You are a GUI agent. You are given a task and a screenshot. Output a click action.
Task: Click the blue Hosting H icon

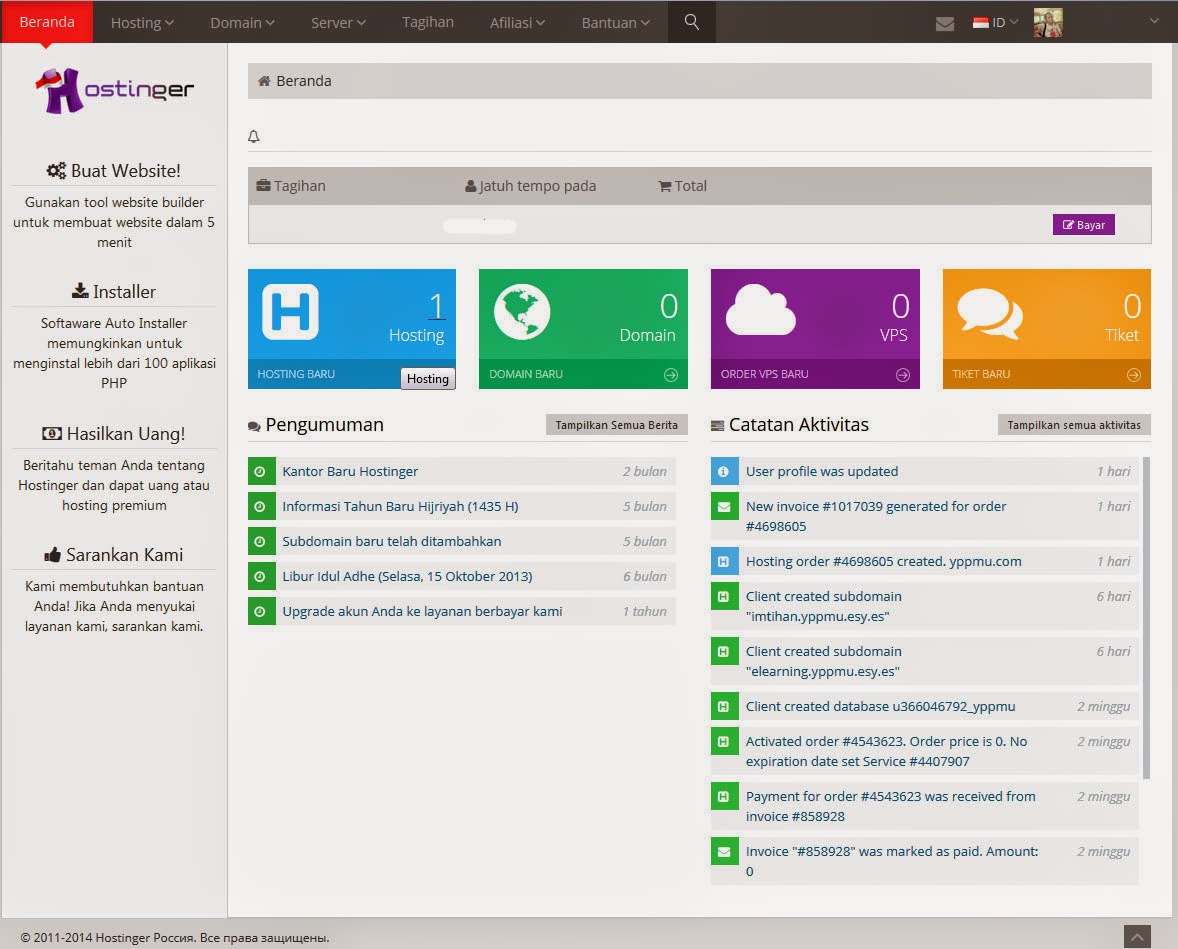pyautogui.click(x=291, y=312)
